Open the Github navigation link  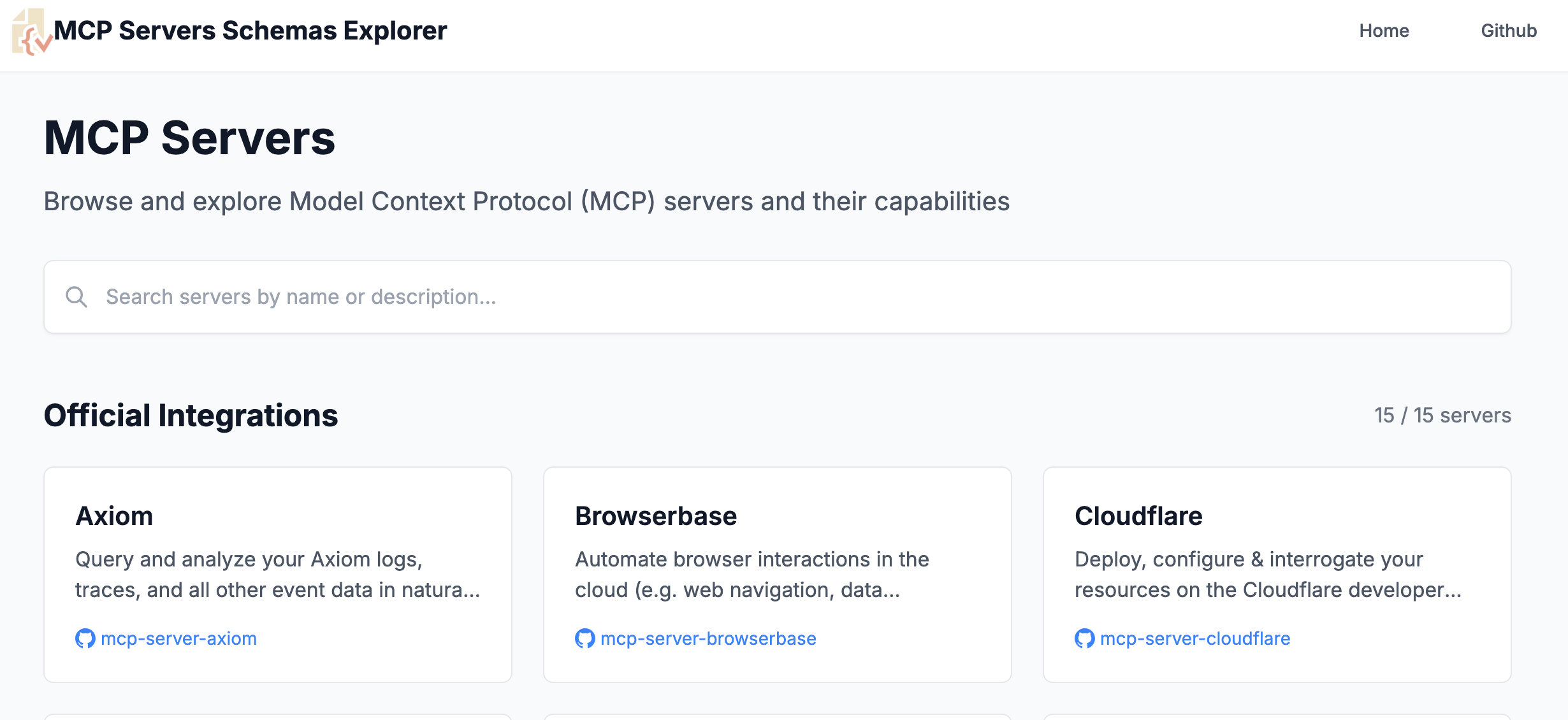coord(1509,31)
